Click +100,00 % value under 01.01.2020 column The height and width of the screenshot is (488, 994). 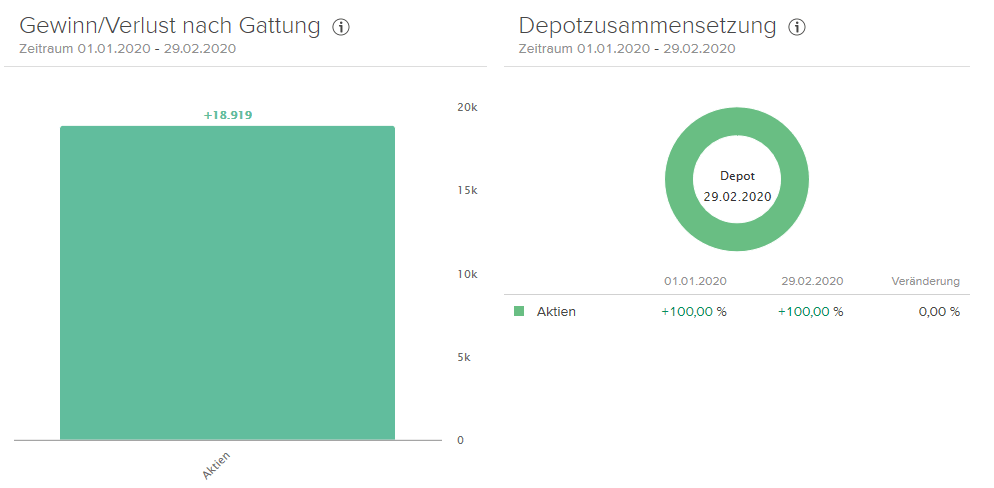(694, 311)
